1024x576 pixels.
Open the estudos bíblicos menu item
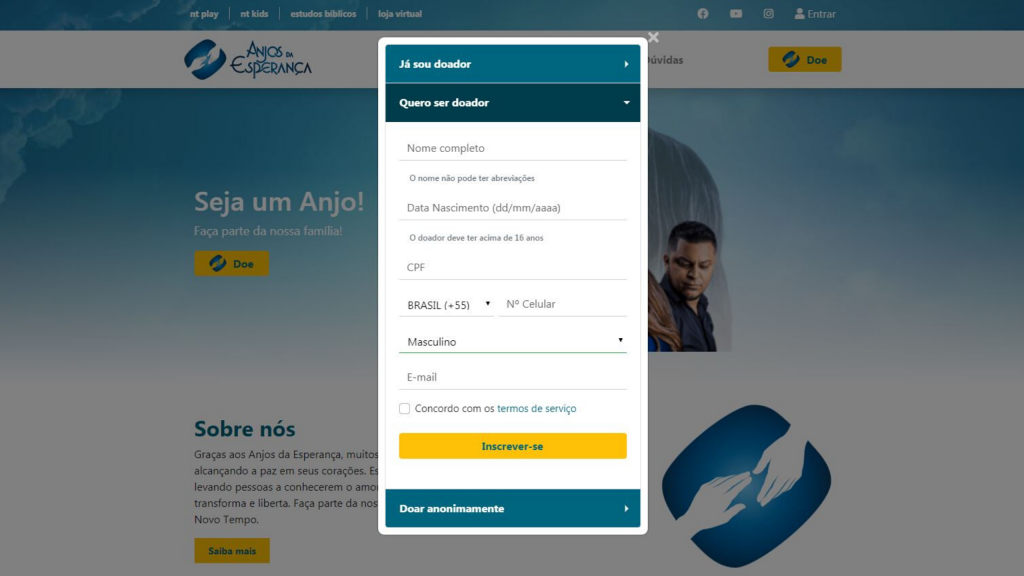coord(323,14)
